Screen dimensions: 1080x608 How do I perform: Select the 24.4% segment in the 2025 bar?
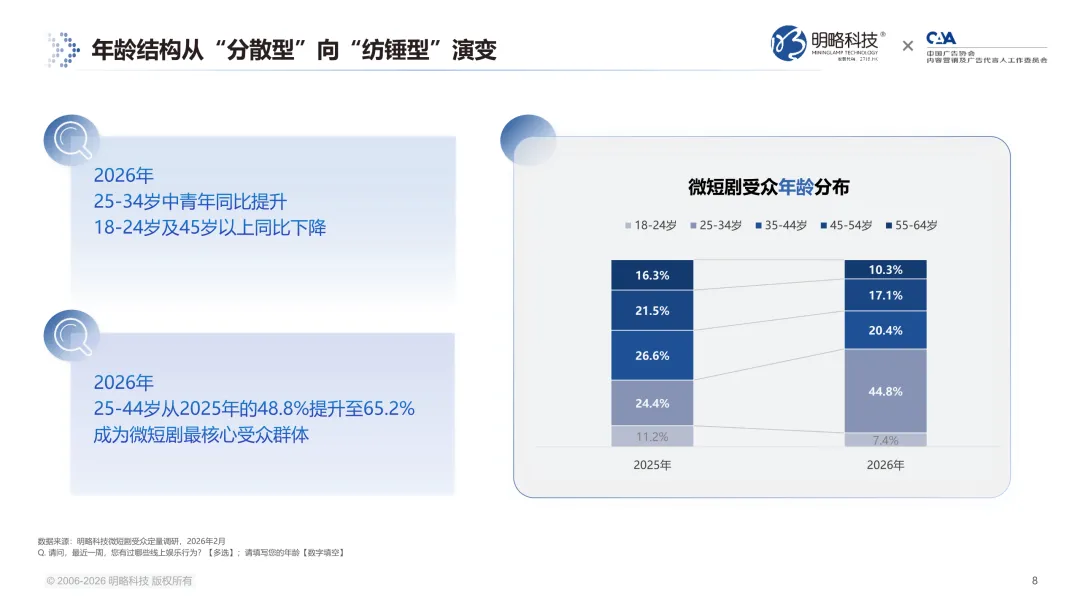coord(652,403)
